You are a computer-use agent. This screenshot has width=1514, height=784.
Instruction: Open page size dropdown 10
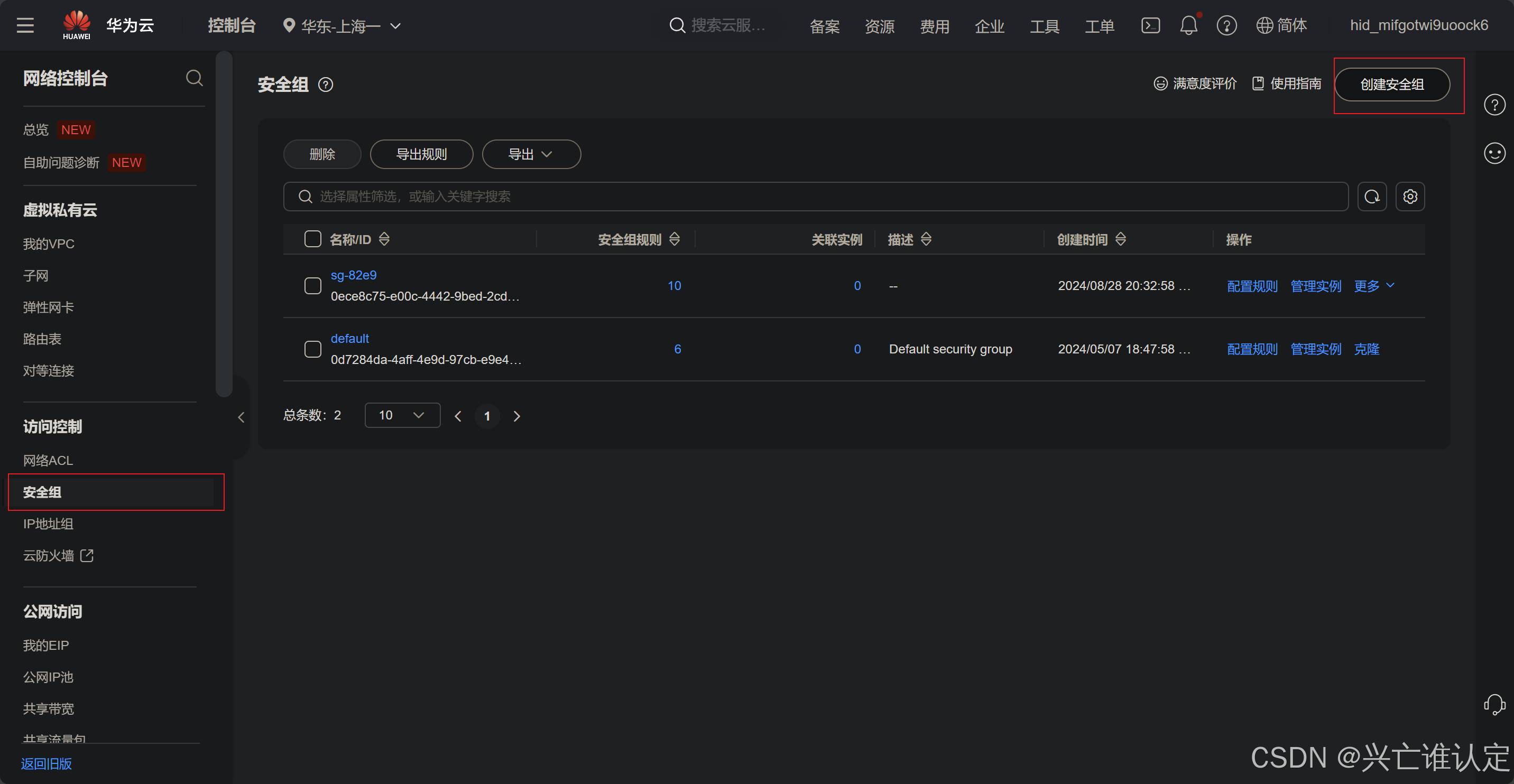(403, 415)
